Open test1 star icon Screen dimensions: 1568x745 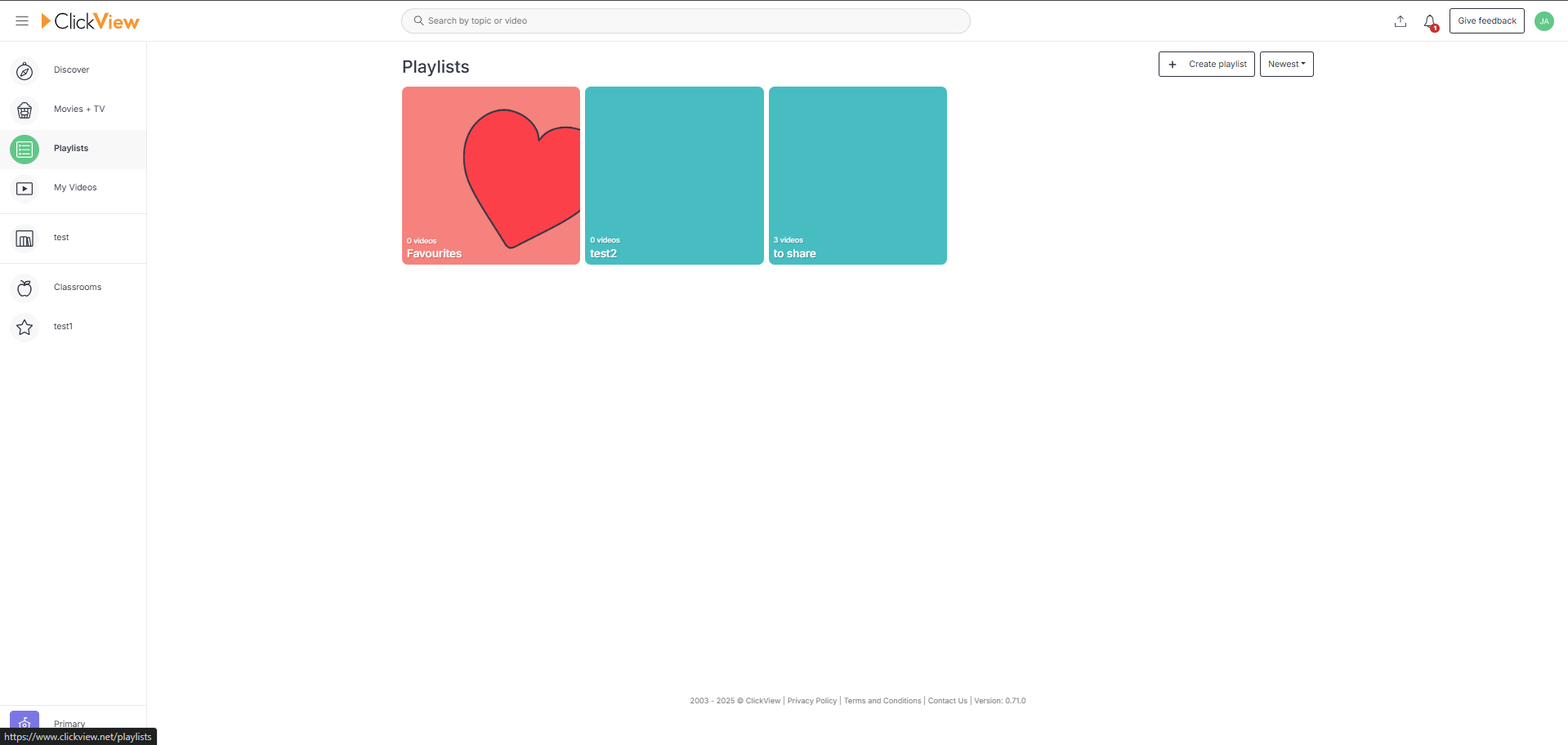(25, 328)
